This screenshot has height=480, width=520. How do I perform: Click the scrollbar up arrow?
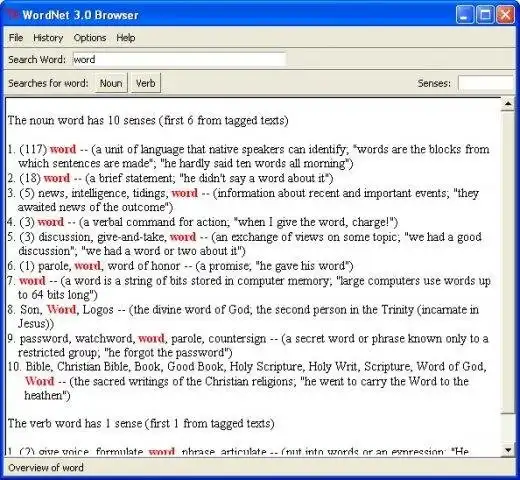click(x=508, y=104)
